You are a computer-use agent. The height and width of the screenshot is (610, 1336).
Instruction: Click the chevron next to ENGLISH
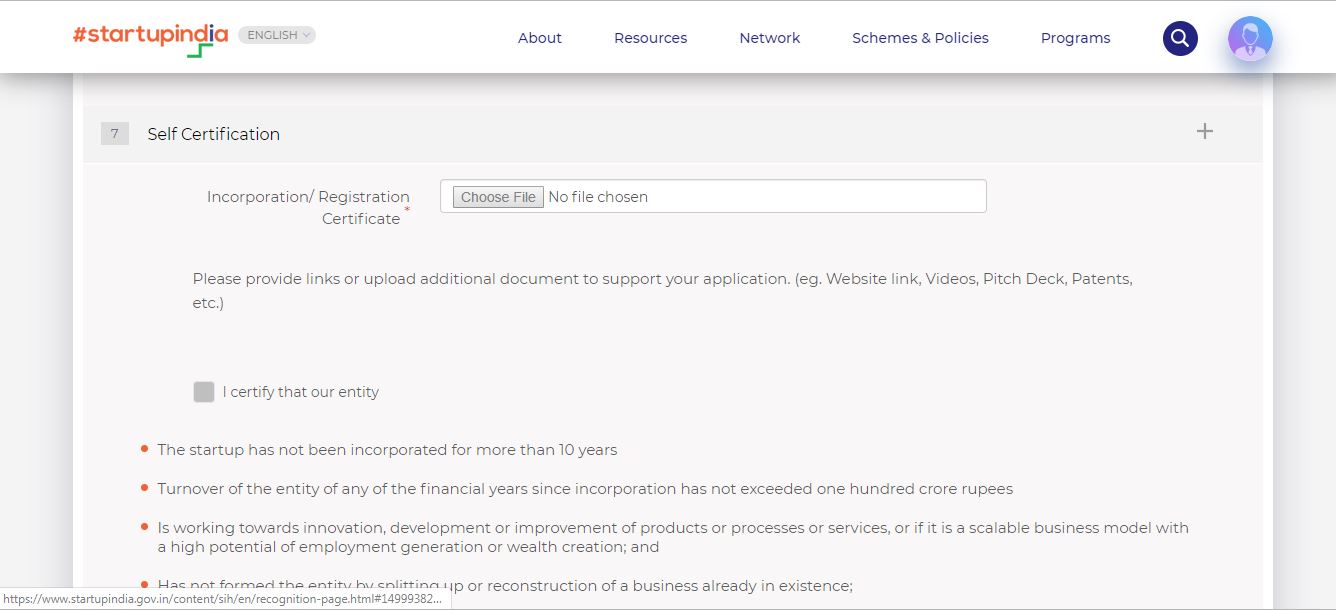[x=306, y=34]
